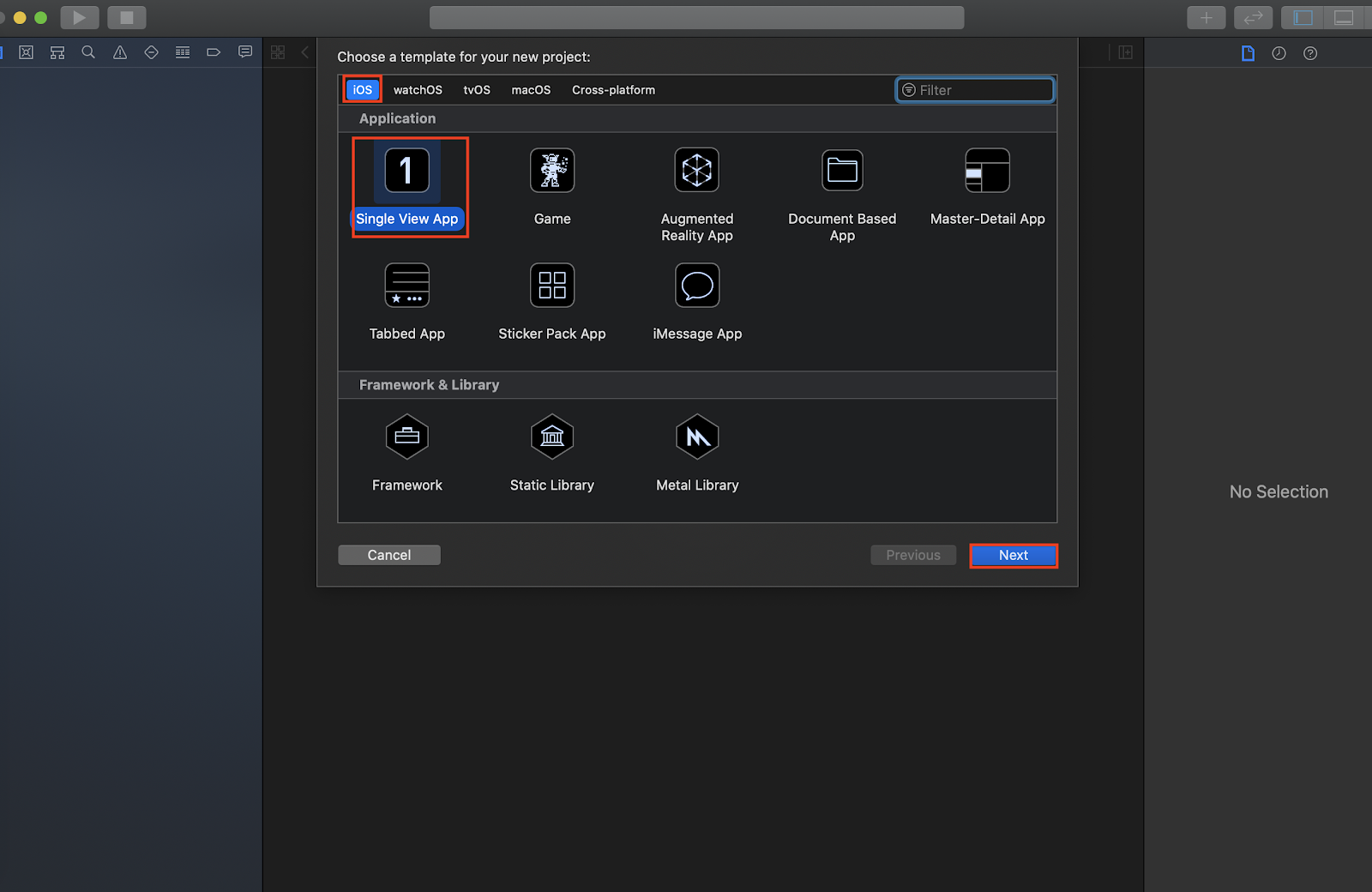Open the tvOS platform tab
Image resolution: width=1372 pixels, height=892 pixels.
[477, 89]
